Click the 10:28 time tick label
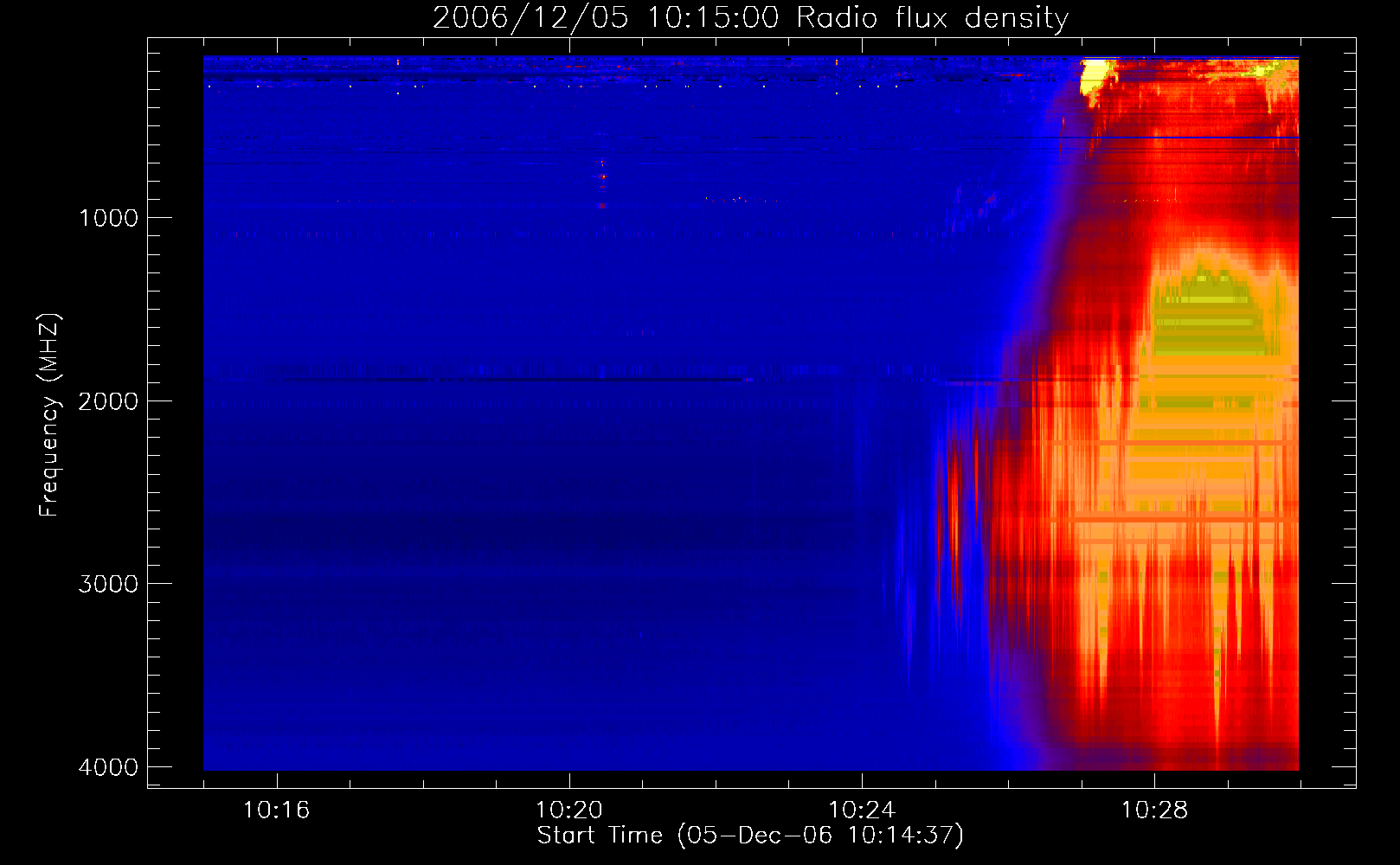Image resolution: width=1400 pixels, height=865 pixels. [1155, 810]
